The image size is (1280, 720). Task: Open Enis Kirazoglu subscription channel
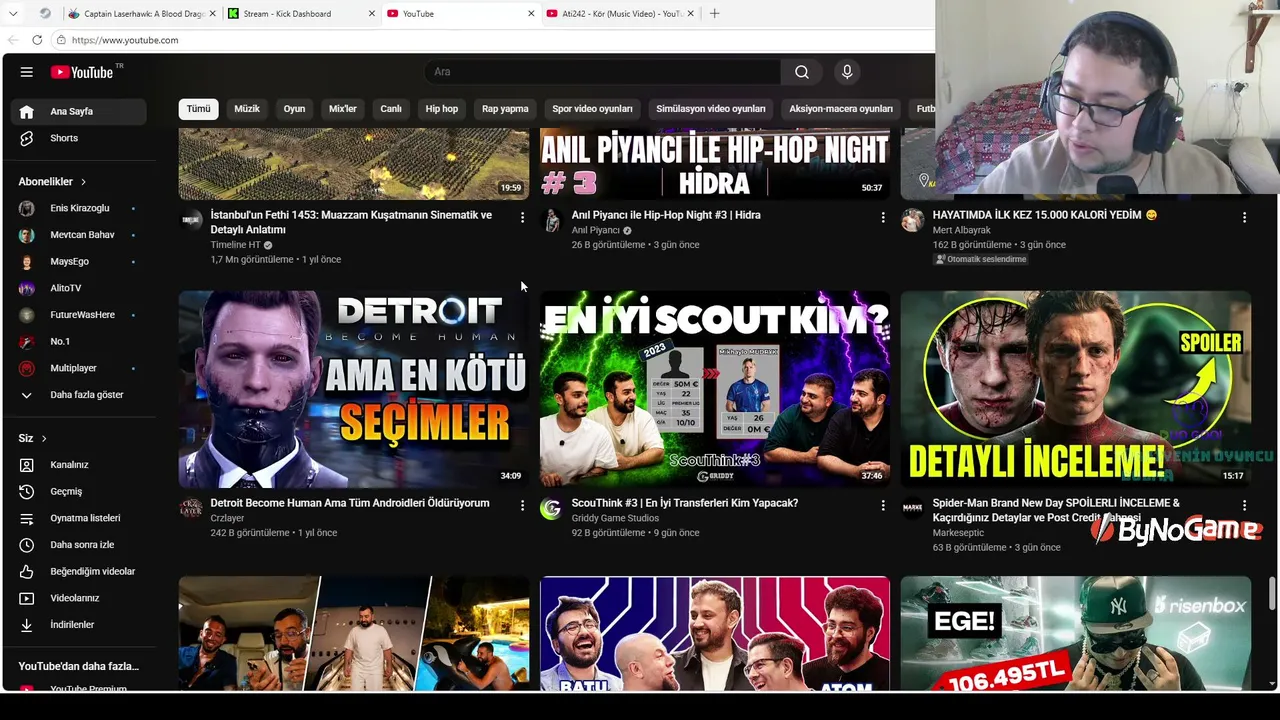pyautogui.click(x=79, y=208)
